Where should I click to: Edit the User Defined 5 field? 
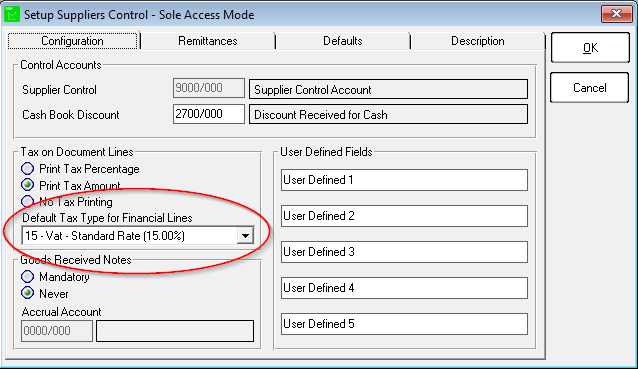click(x=404, y=324)
